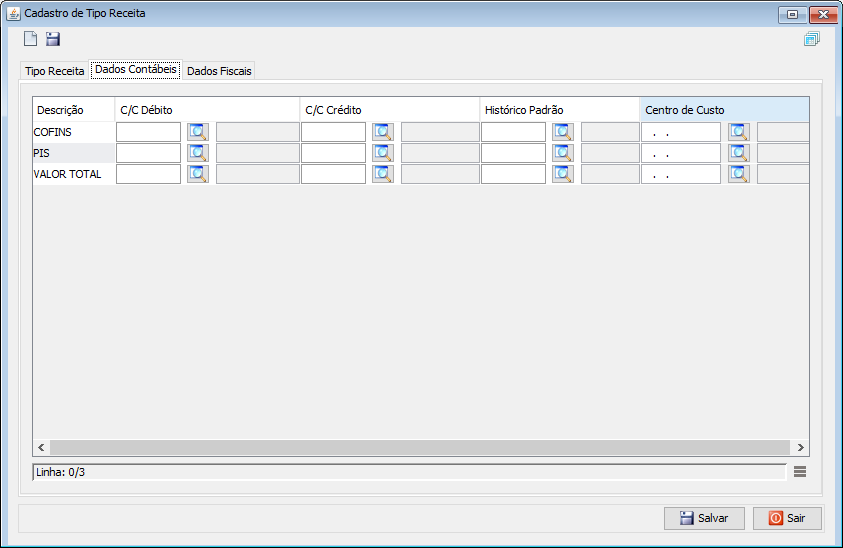Click the horizontal scrollbar right arrow
This screenshot has width=843, height=548.
coord(800,447)
